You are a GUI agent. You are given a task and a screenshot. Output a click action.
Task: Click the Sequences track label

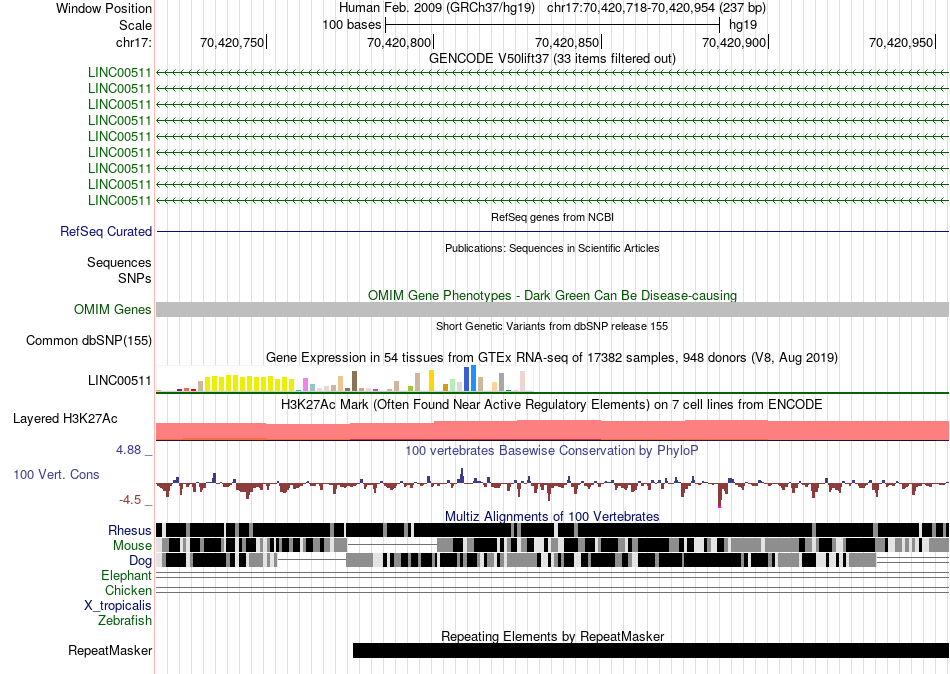pos(119,262)
